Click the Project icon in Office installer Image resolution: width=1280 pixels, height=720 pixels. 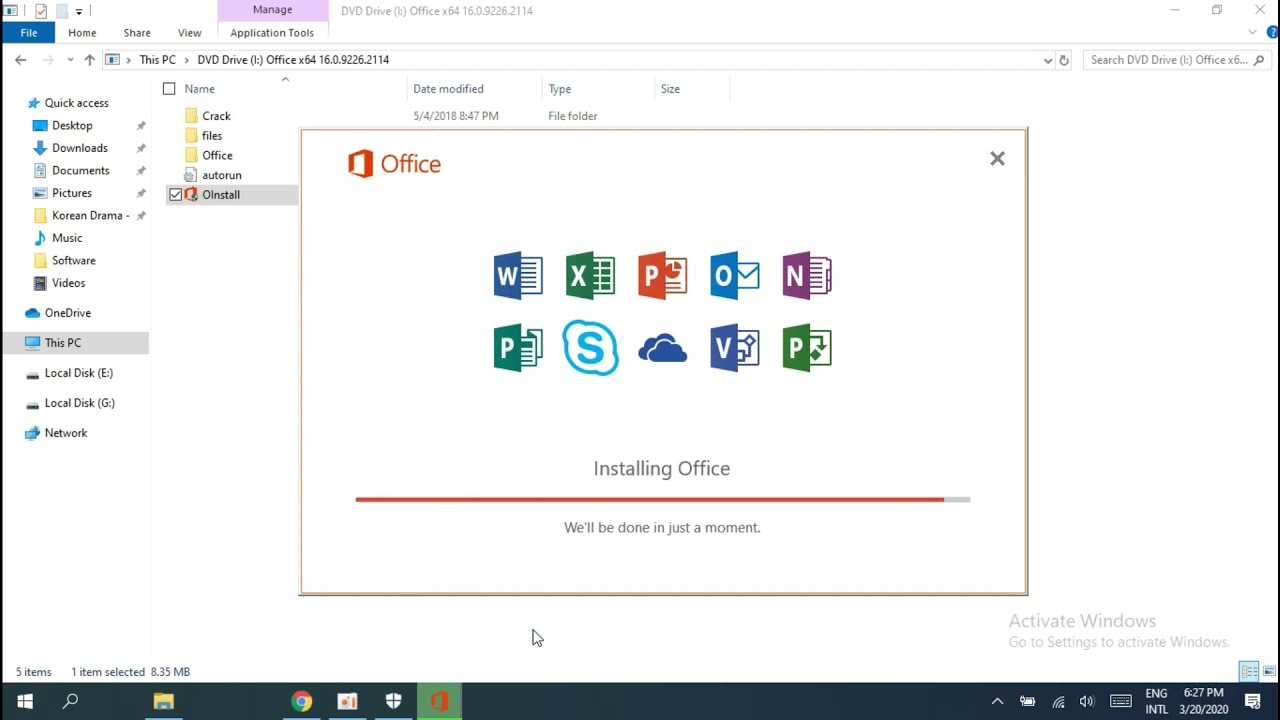click(x=807, y=348)
